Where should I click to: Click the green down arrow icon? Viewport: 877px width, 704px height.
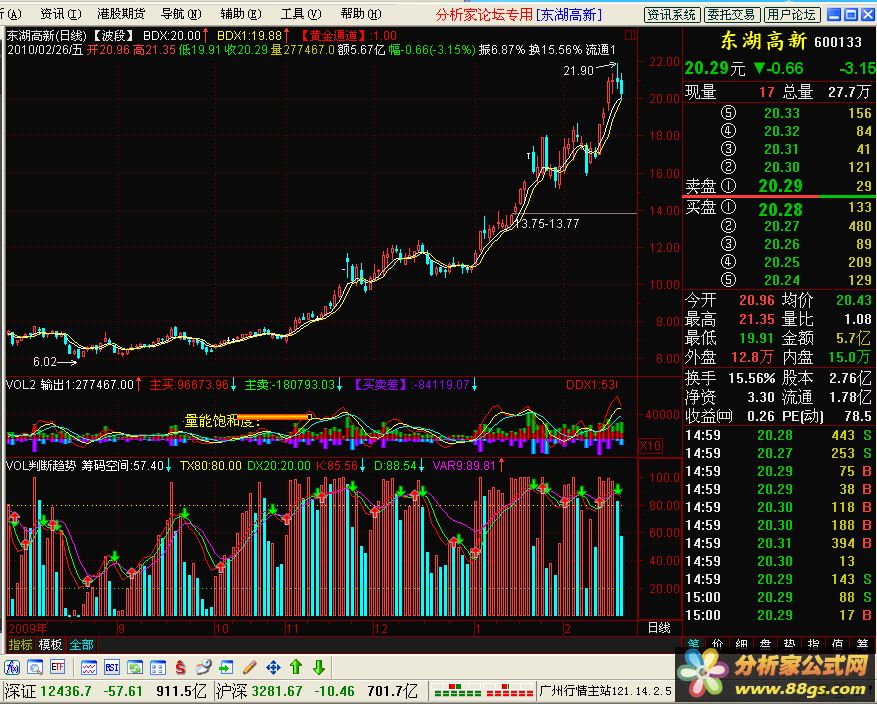[319, 667]
